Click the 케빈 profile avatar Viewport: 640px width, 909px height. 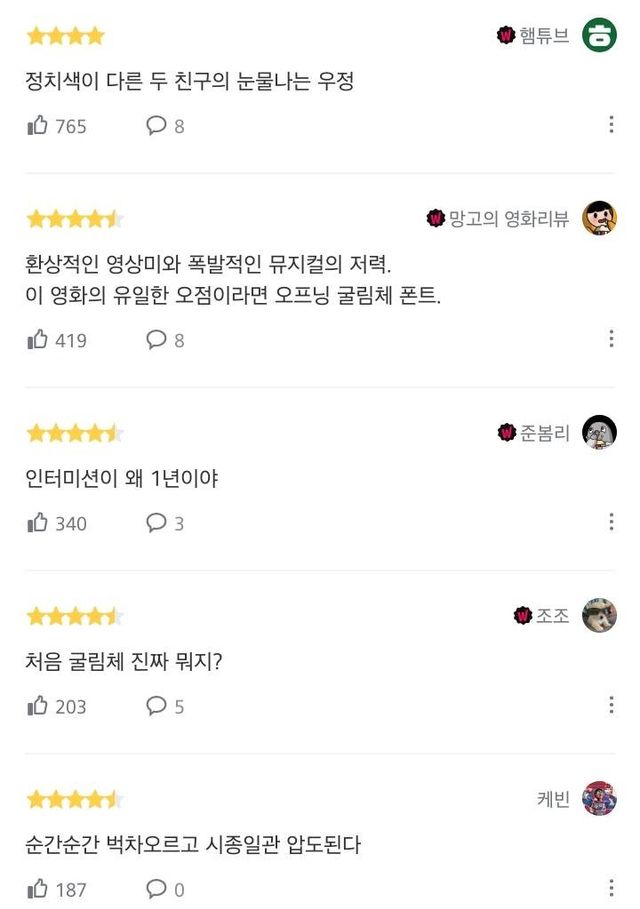[599, 798]
